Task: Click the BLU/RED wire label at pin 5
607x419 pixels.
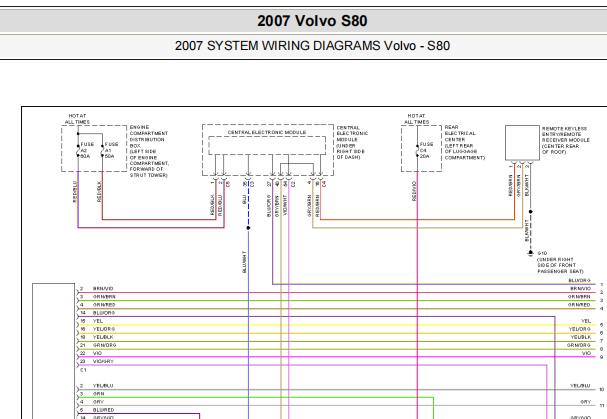Action: click(x=103, y=410)
